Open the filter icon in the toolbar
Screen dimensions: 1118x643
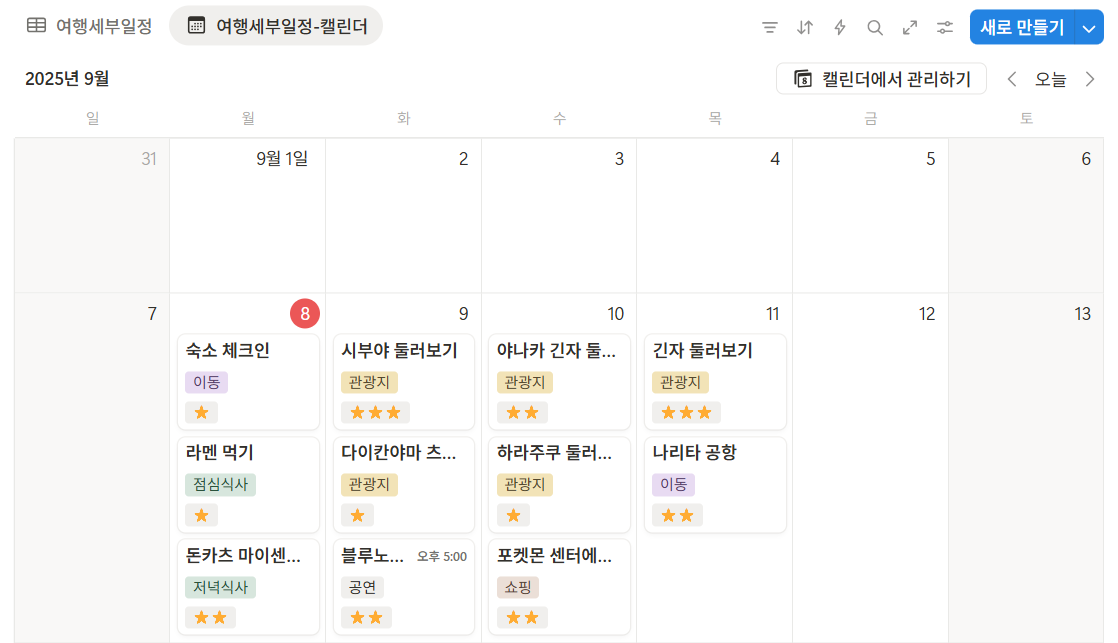pyautogui.click(x=769, y=27)
